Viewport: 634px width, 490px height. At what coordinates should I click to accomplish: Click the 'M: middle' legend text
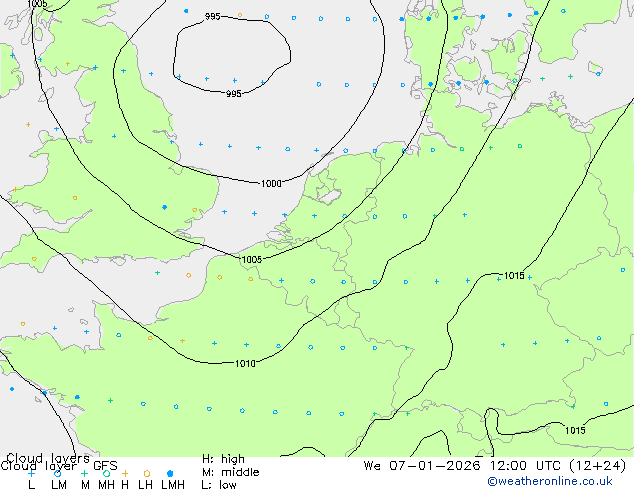(230, 472)
